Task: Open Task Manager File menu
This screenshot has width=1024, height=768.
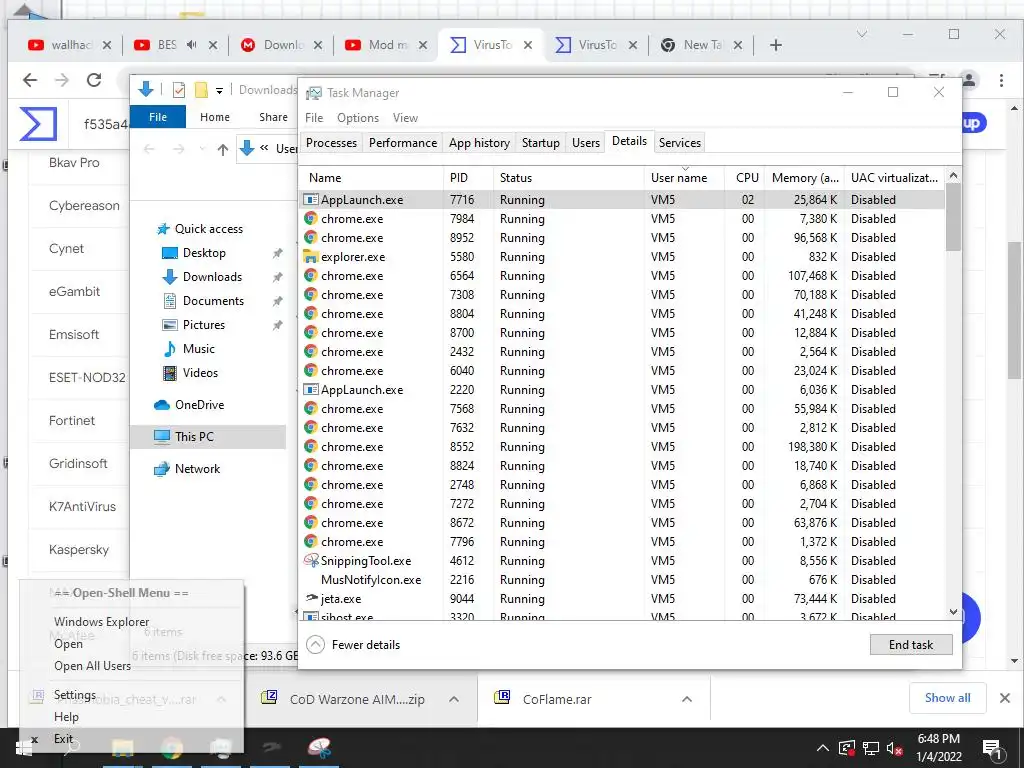Action: (x=314, y=118)
